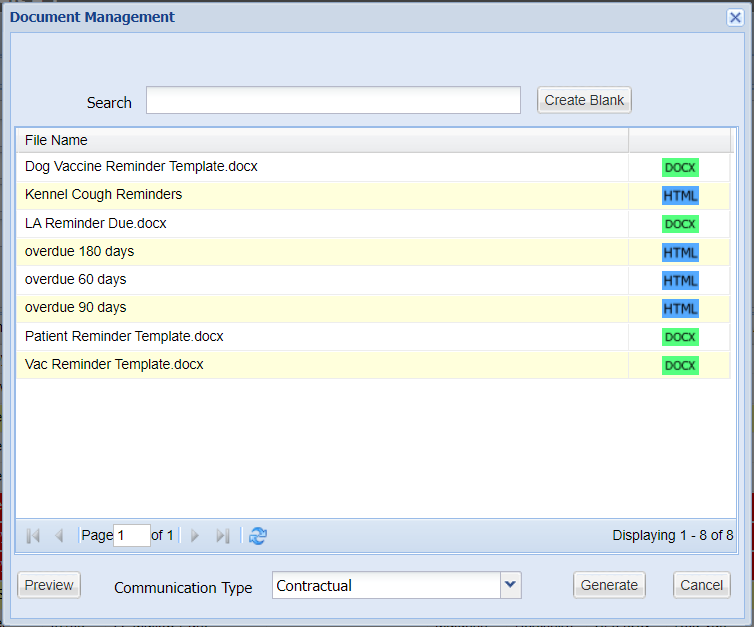Go to next page using pager arrow
The height and width of the screenshot is (627, 754).
(195, 536)
